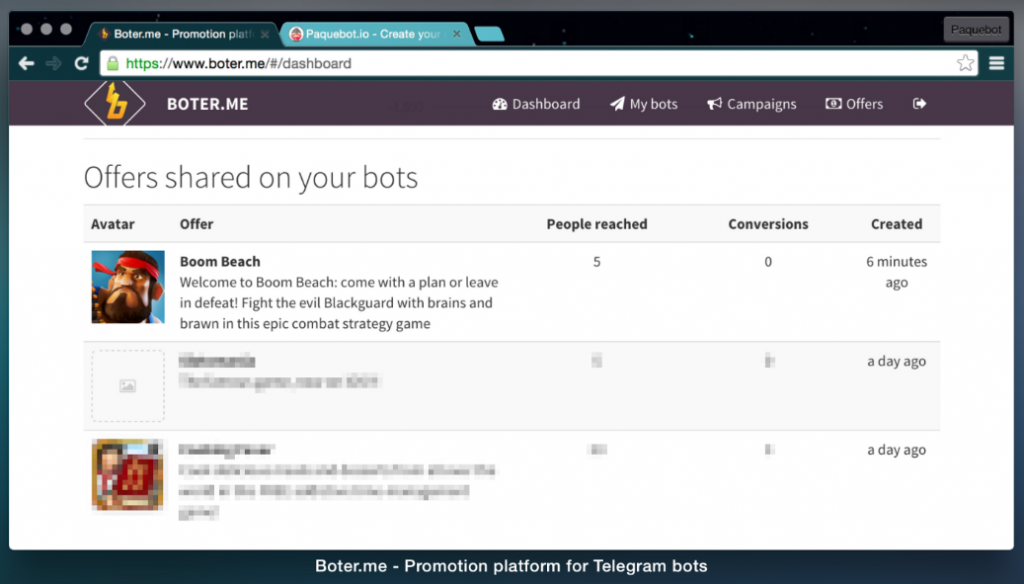Click the People reached column header
Image resolution: width=1024 pixels, height=584 pixels.
click(597, 224)
